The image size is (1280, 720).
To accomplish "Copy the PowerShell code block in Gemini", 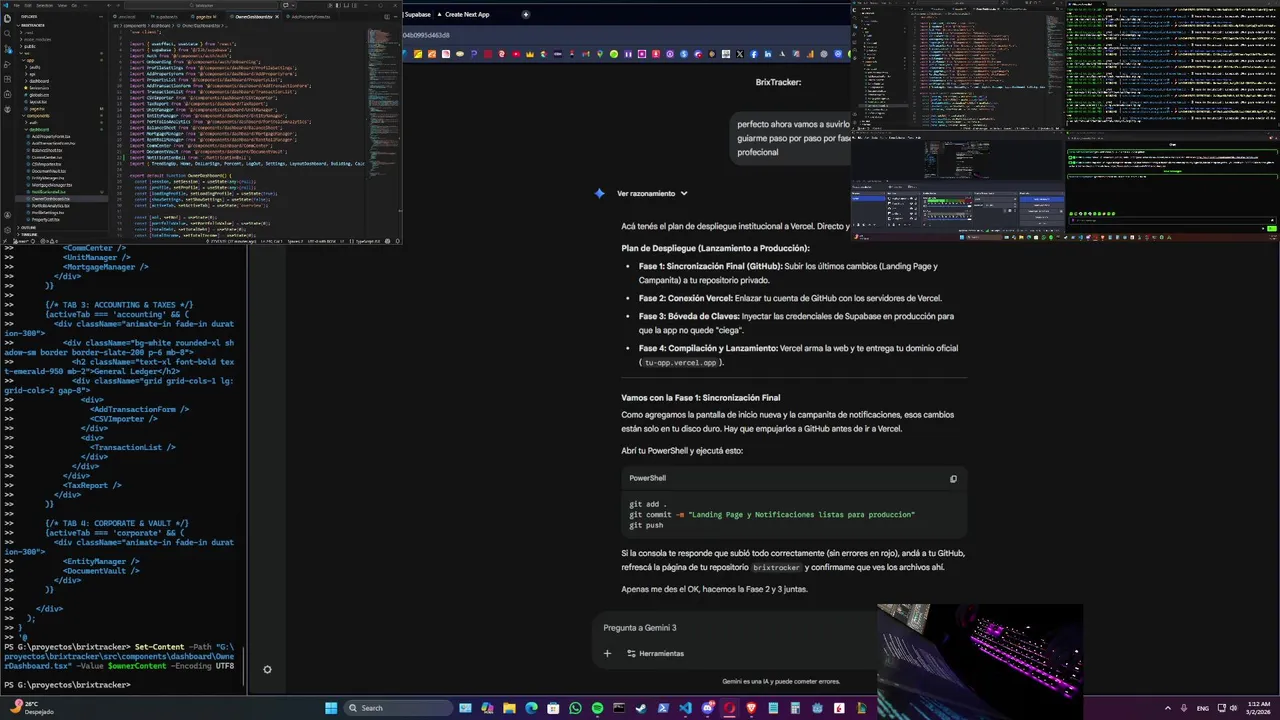I will point(953,479).
